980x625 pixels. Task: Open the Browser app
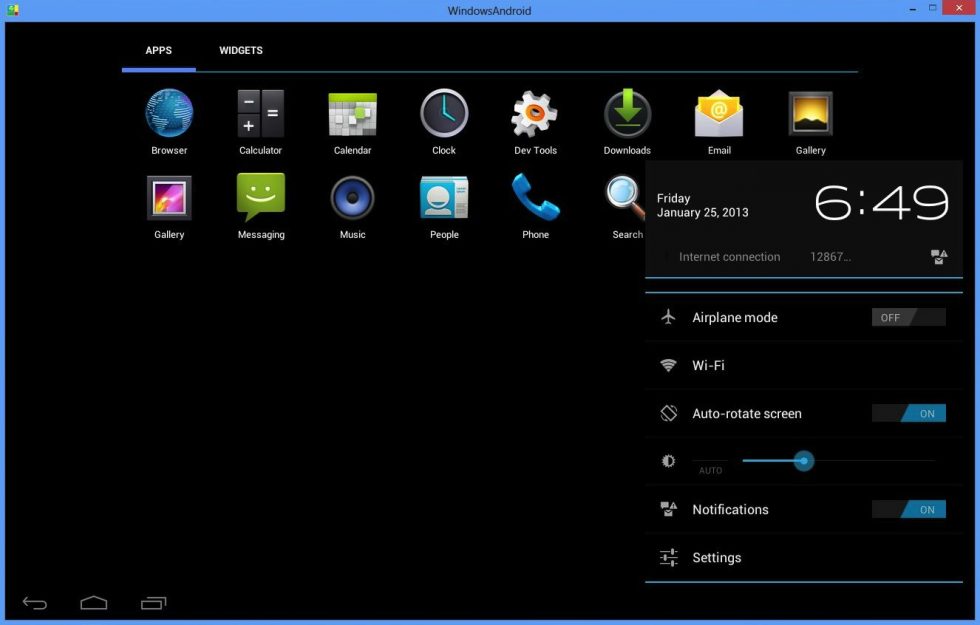168,113
